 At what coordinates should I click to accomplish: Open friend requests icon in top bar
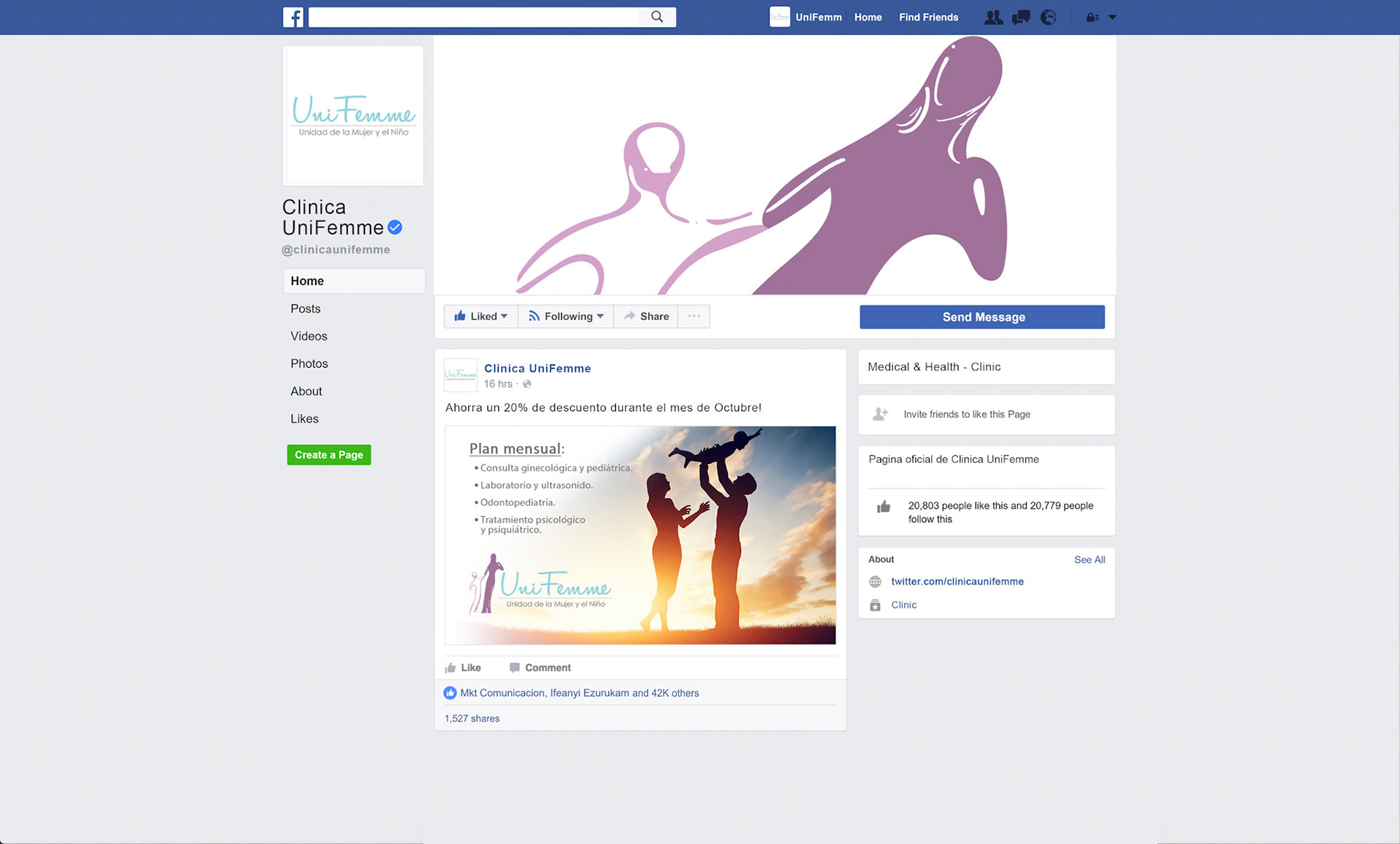tap(993, 17)
